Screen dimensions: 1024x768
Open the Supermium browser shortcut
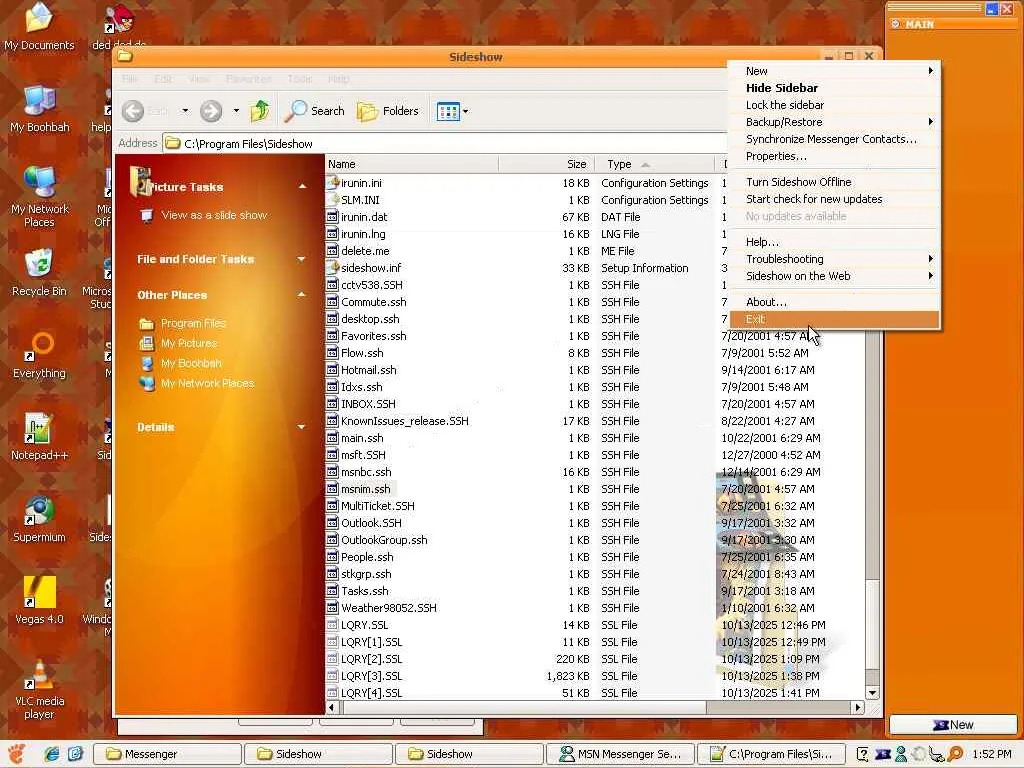(39, 512)
